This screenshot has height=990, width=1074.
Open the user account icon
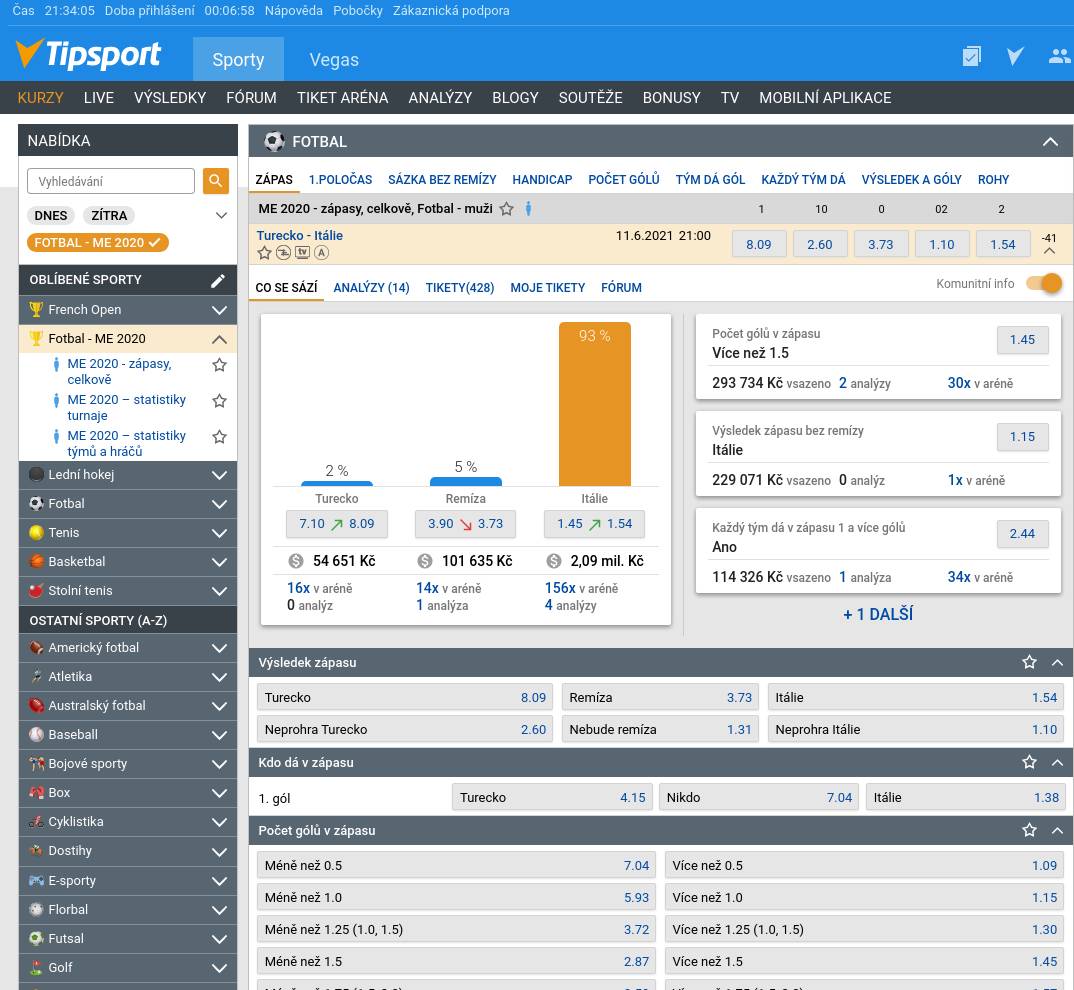tap(1059, 56)
